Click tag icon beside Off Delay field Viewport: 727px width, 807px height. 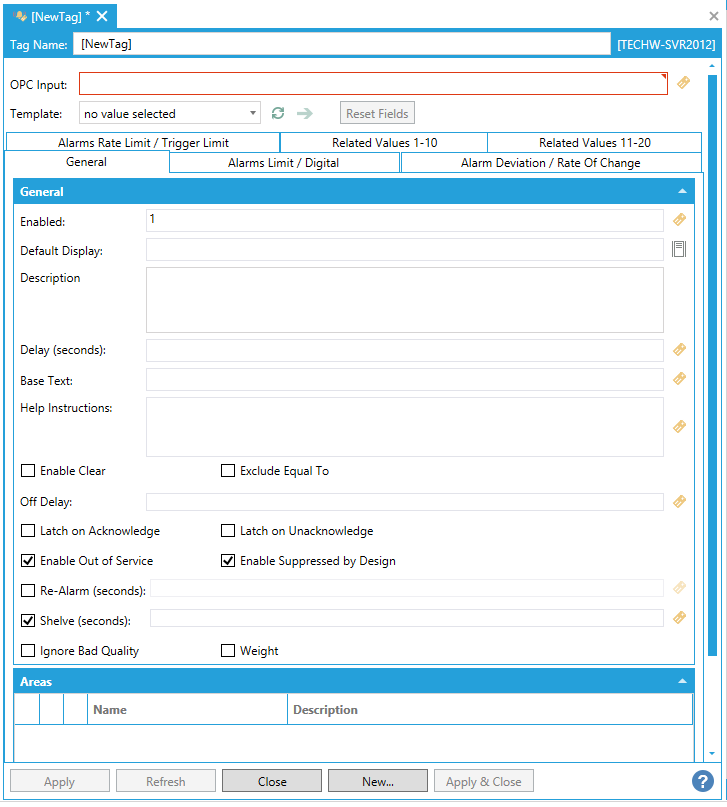pos(679,502)
